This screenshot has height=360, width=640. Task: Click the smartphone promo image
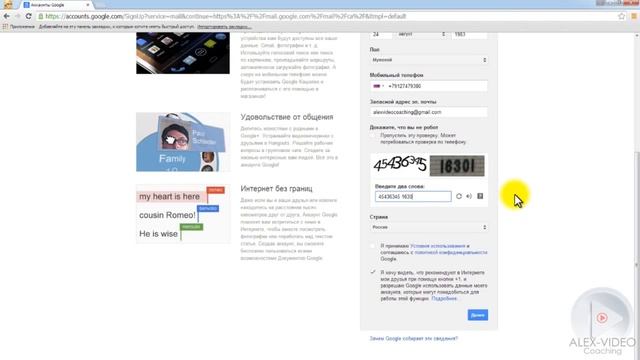point(183,53)
